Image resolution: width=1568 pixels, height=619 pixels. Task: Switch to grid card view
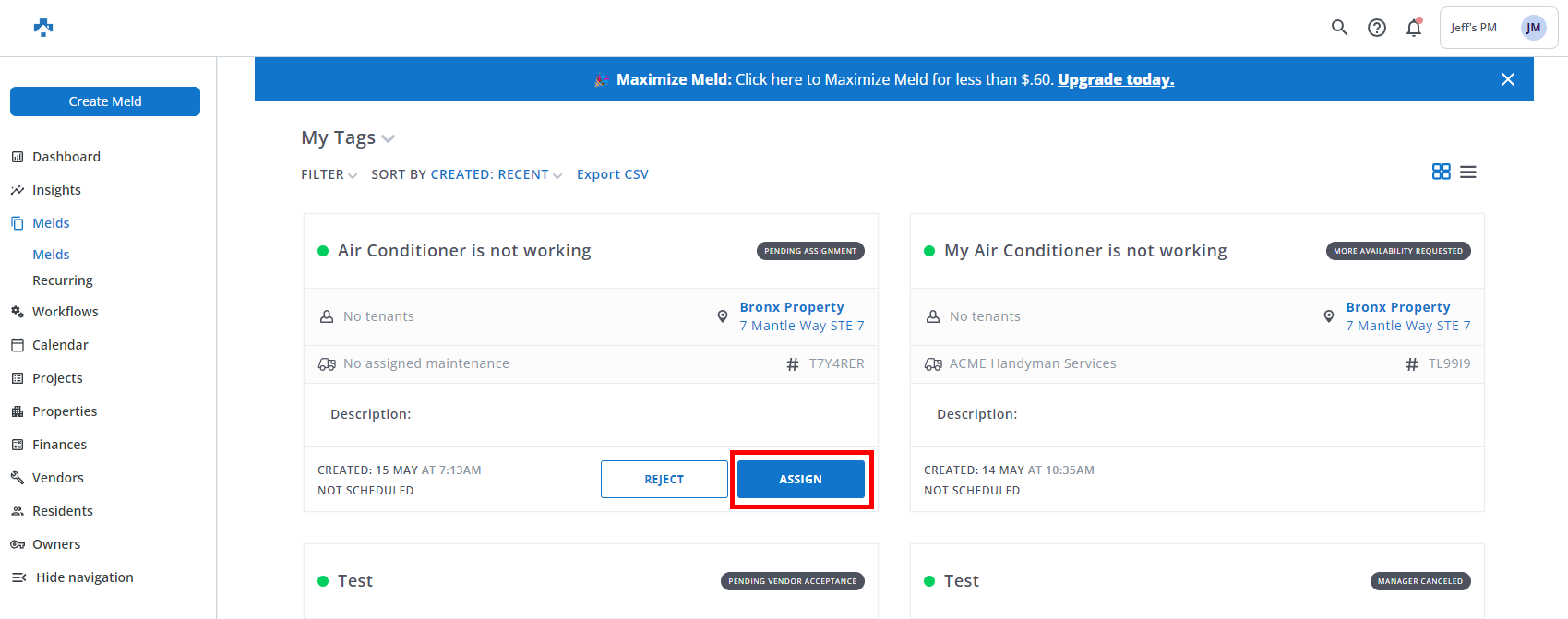pyautogui.click(x=1441, y=172)
